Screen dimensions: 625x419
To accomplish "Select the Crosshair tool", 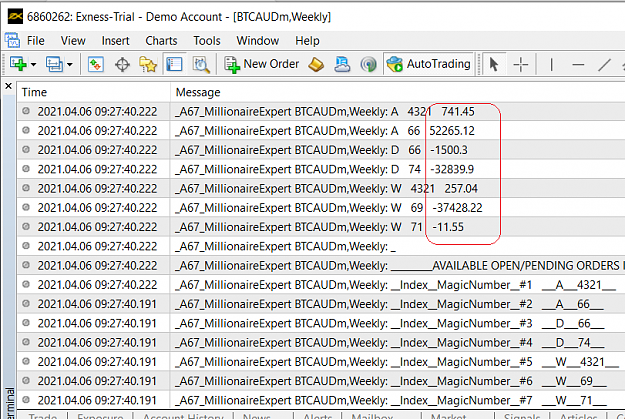I will 521,64.
